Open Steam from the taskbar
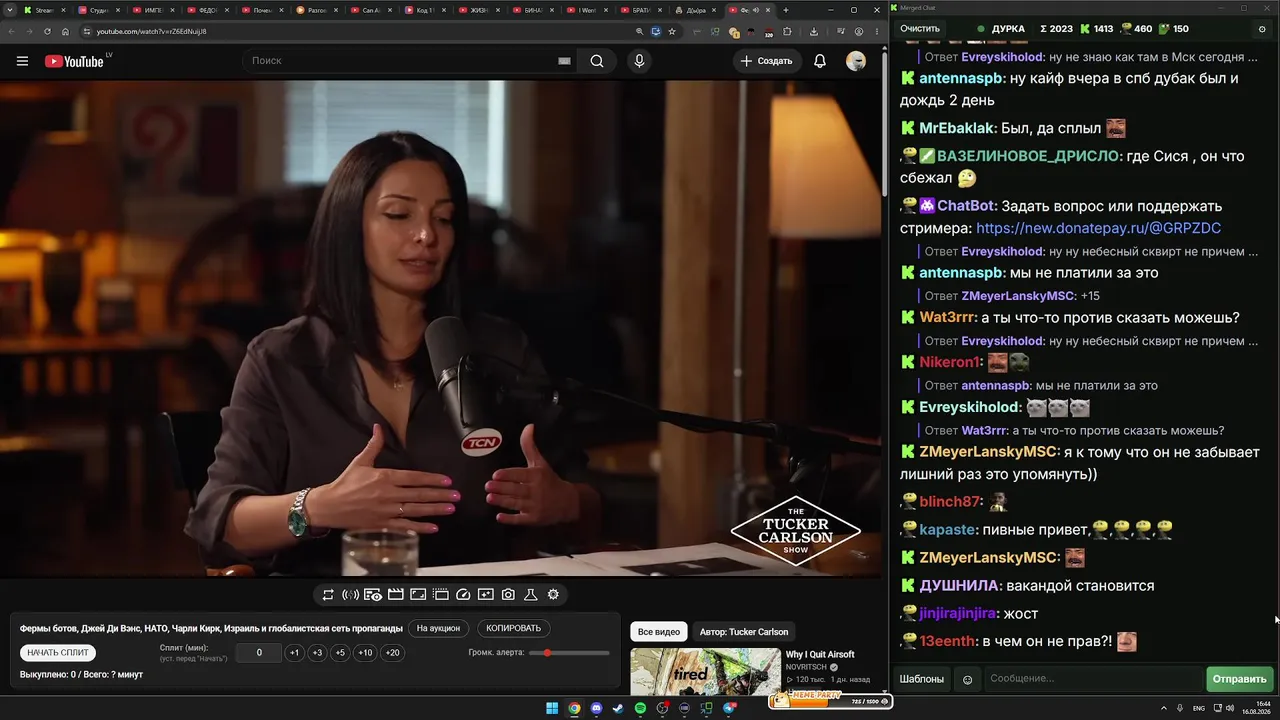 tap(618, 709)
